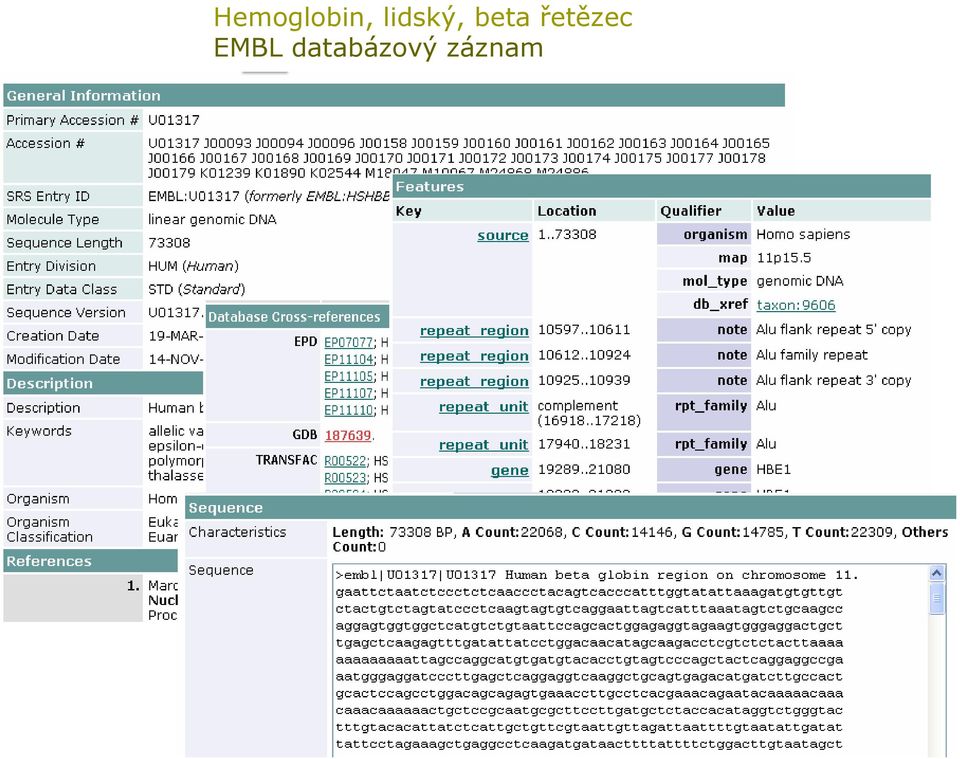Open EPD entry EP11107

pos(348,394)
